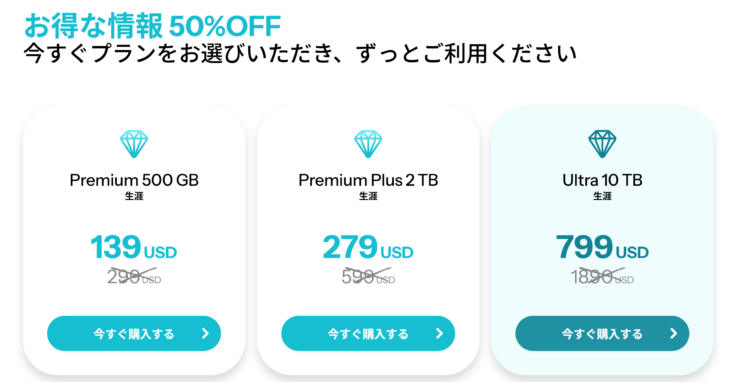The width and height of the screenshot is (740, 382).
Task: Click the 799 USD price
Action: [602, 247]
